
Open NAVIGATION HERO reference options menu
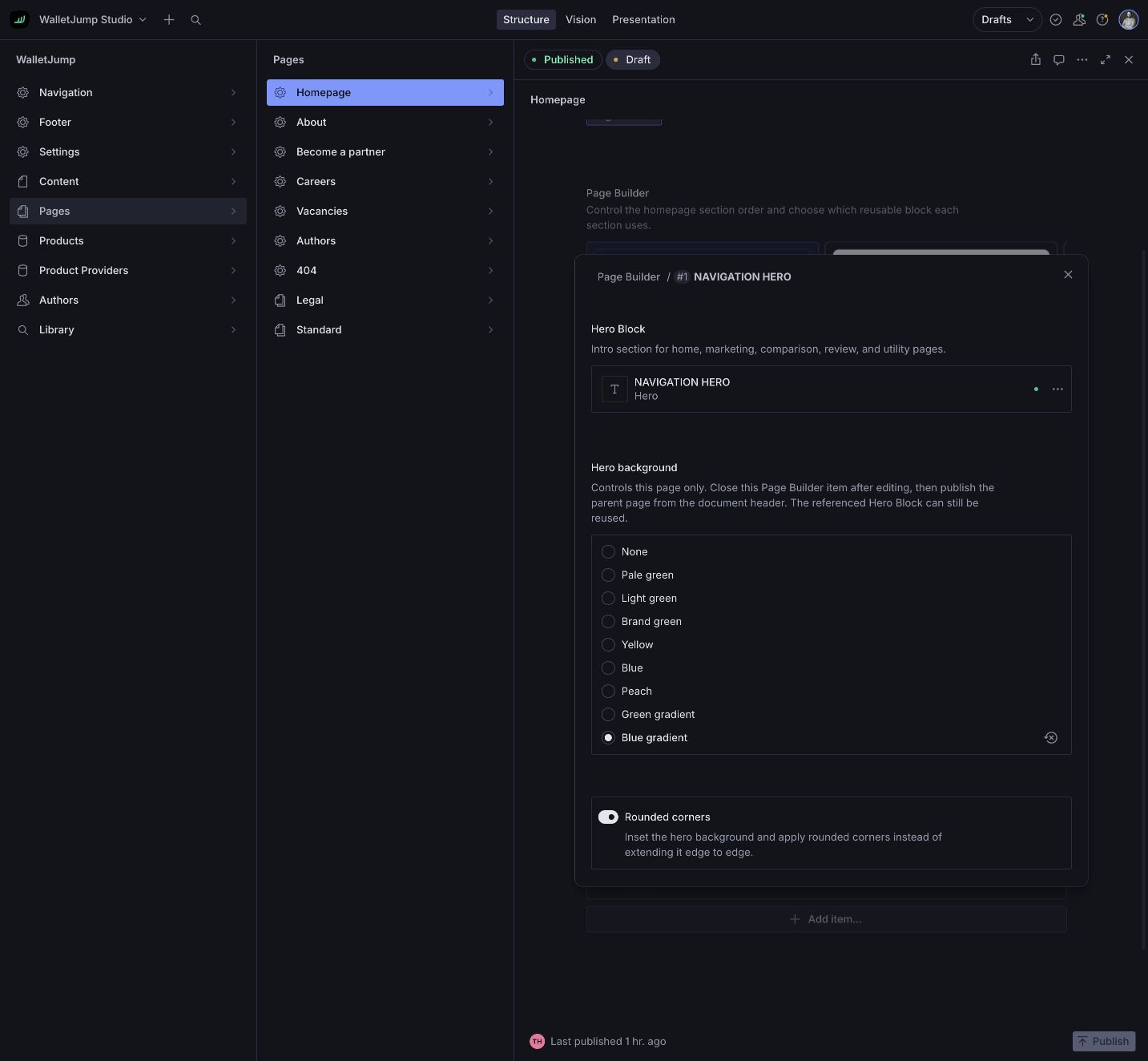click(x=1057, y=389)
